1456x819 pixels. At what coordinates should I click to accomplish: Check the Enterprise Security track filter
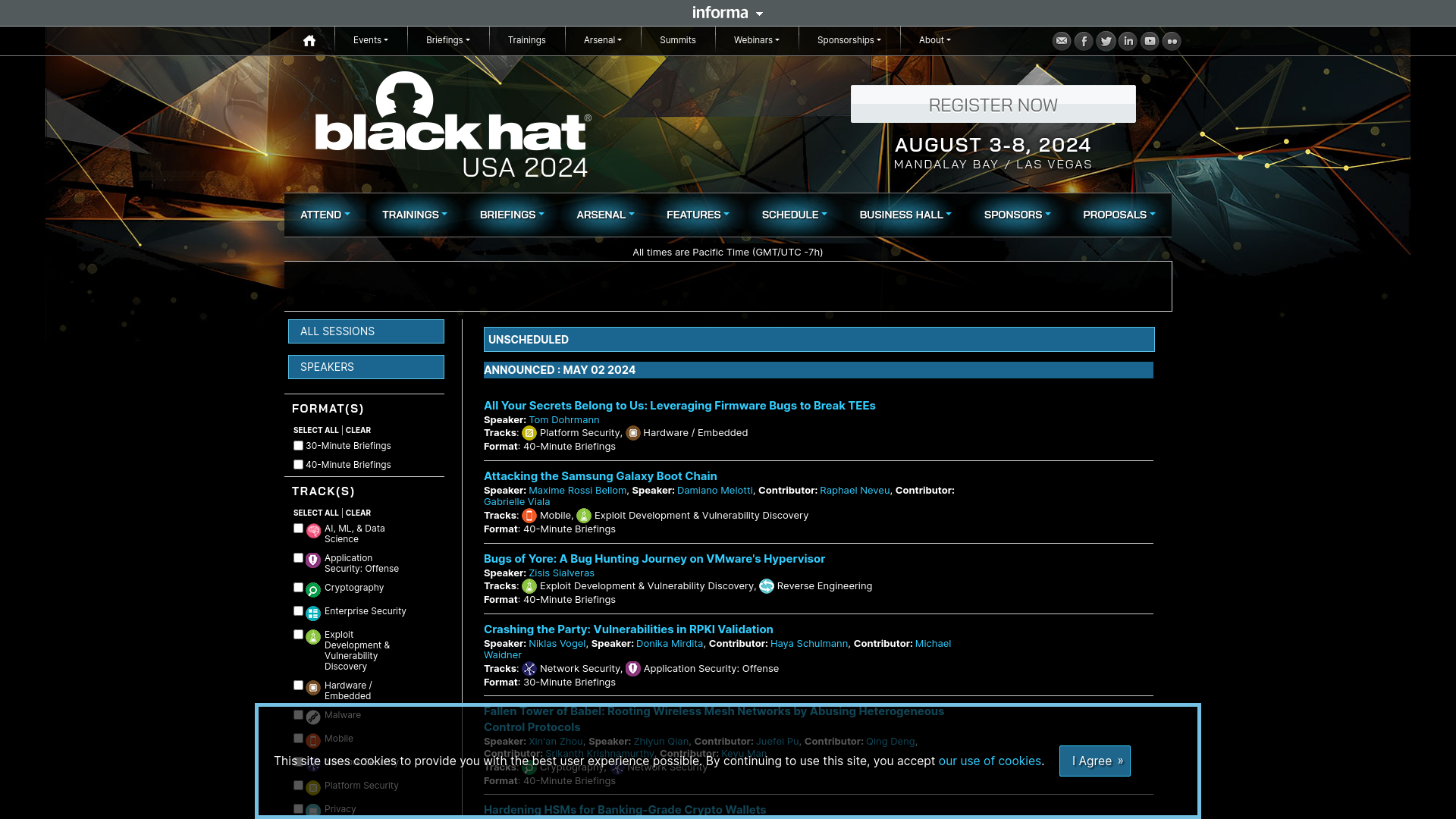point(298,611)
